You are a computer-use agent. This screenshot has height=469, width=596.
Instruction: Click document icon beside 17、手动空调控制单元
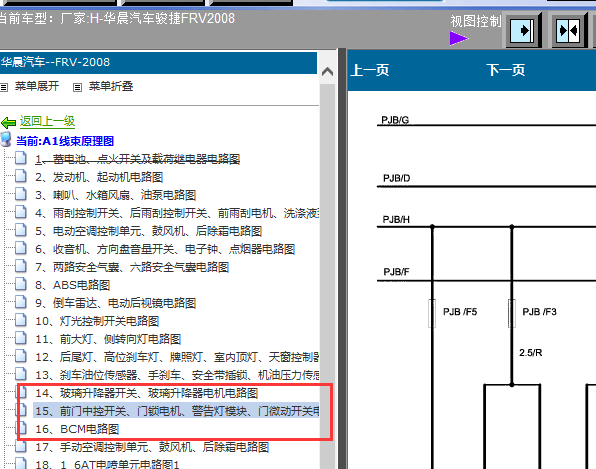[x=21, y=446]
